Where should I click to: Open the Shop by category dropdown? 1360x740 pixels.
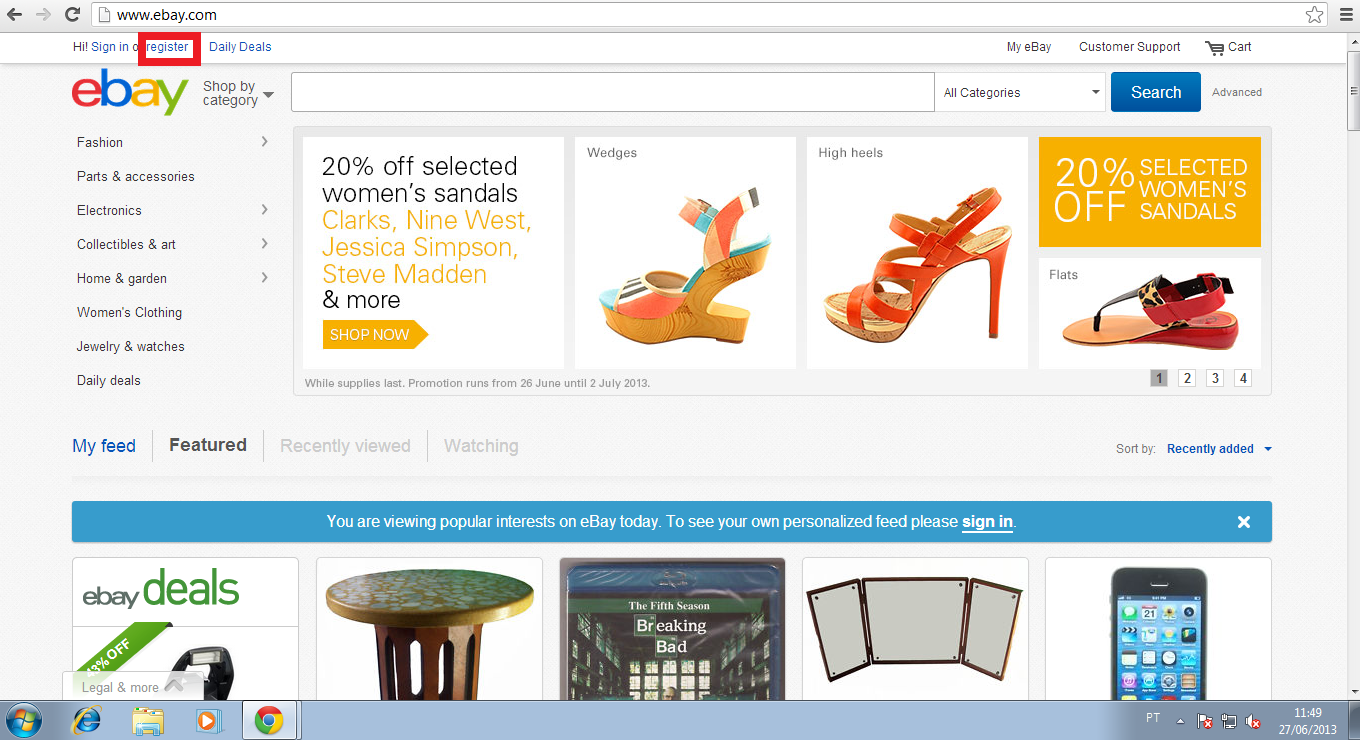[238, 93]
